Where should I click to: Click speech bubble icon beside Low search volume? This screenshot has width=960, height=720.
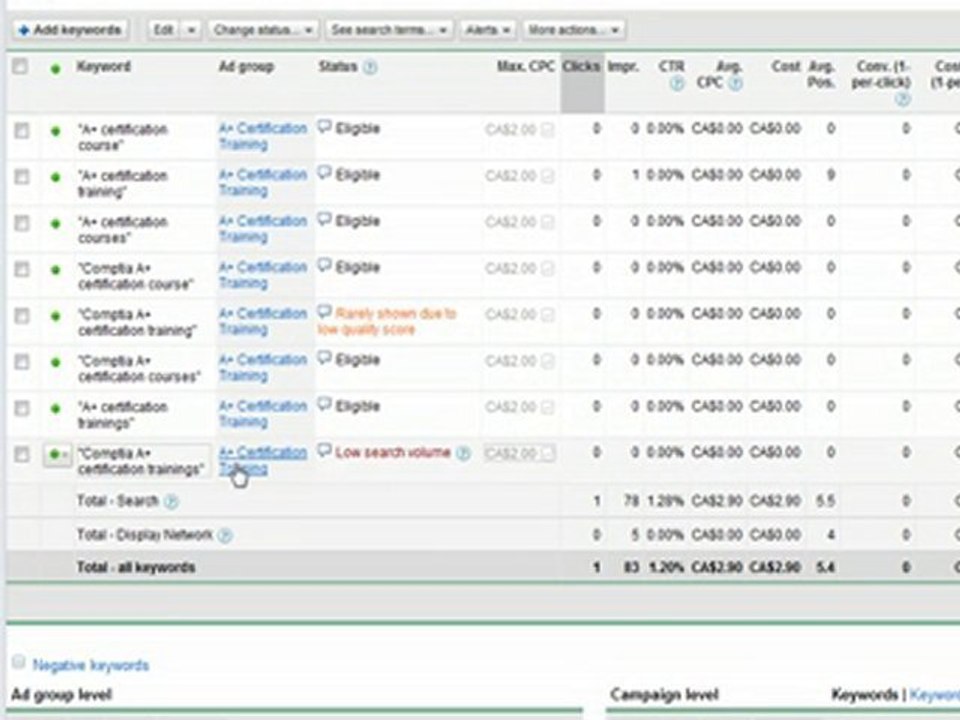(324, 451)
